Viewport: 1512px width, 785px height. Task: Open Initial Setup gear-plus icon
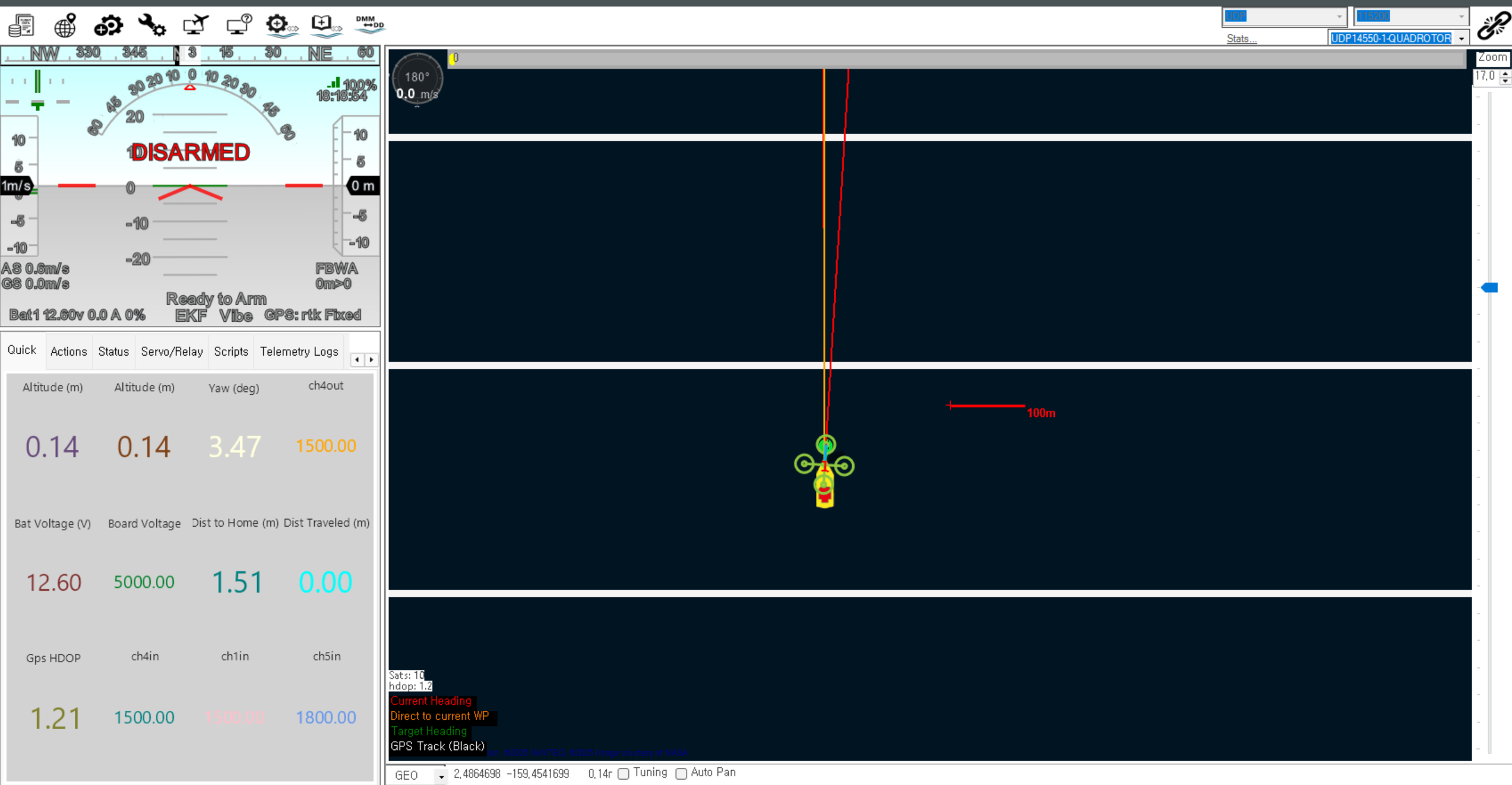tap(109, 26)
